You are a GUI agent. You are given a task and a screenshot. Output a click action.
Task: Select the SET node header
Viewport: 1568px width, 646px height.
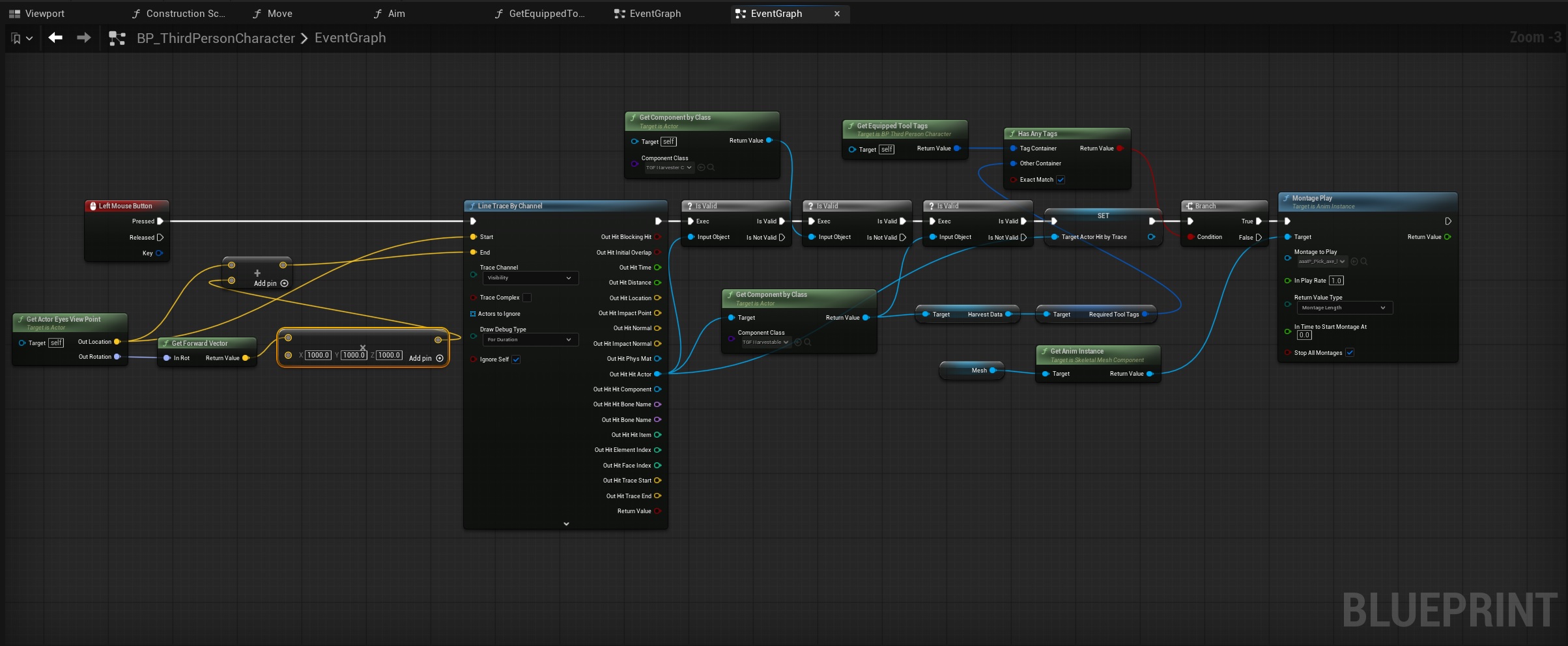1103,216
